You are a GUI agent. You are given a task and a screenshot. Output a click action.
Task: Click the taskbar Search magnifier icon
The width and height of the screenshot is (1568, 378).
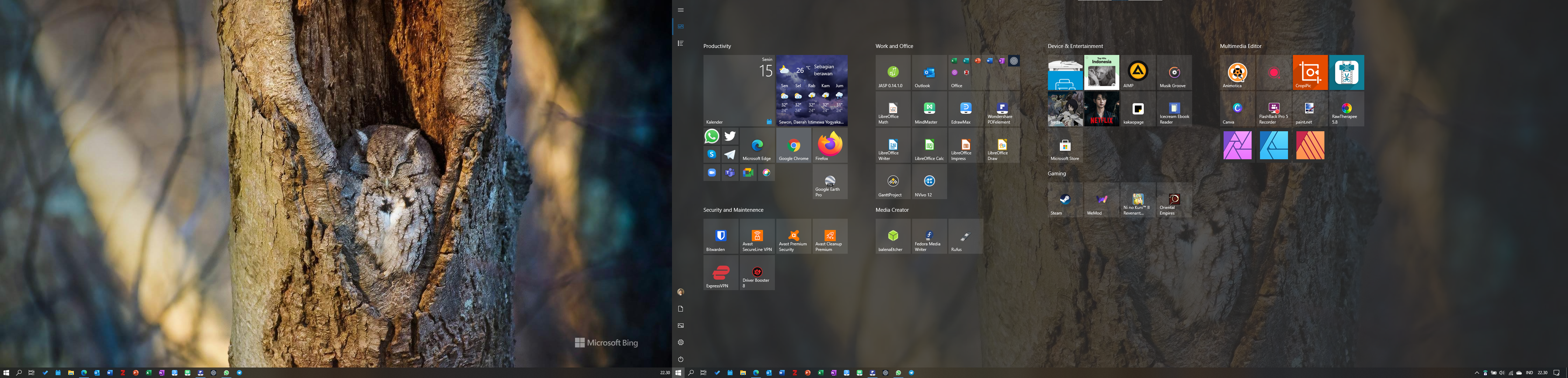coord(691,372)
